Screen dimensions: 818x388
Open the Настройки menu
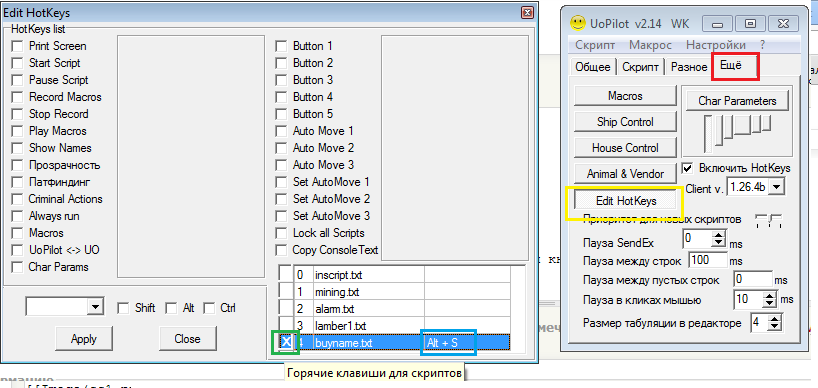pyautogui.click(x=716, y=45)
